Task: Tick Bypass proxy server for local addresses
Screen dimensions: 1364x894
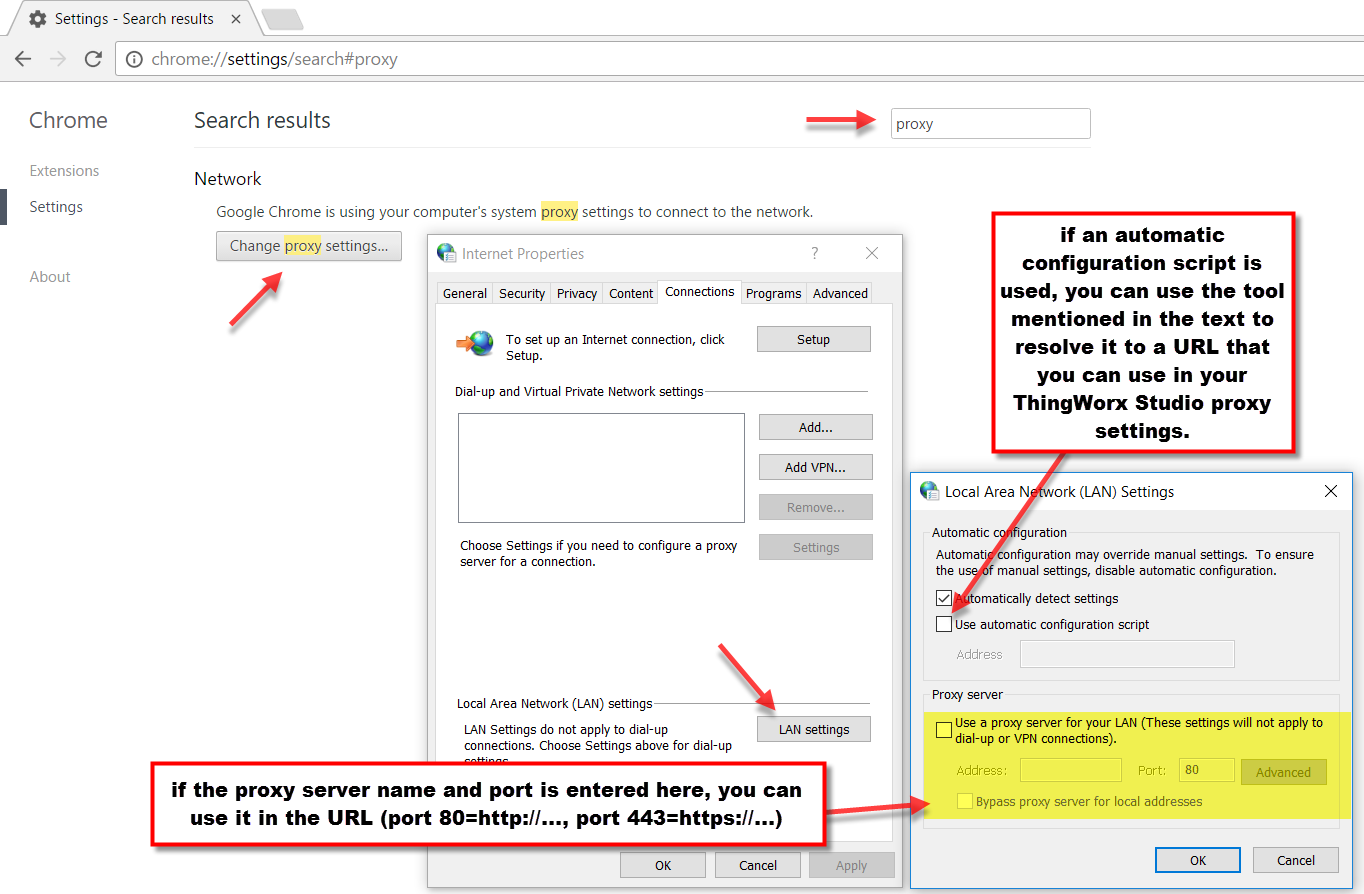Action: pos(965,801)
